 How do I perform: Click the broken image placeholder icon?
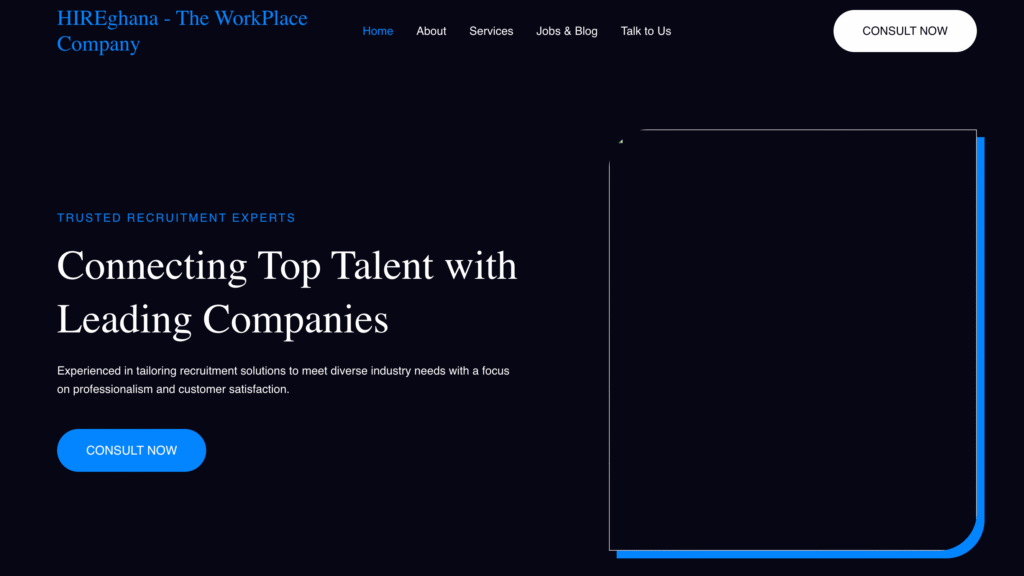click(x=620, y=139)
